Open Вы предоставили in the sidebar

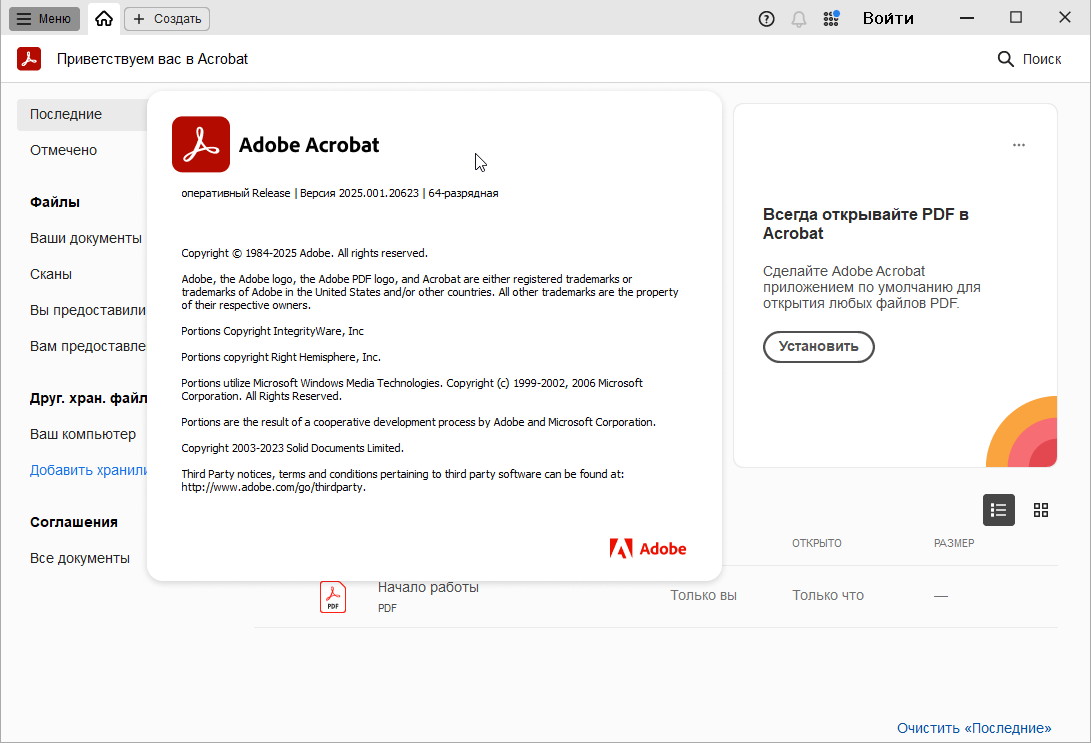tap(88, 310)
